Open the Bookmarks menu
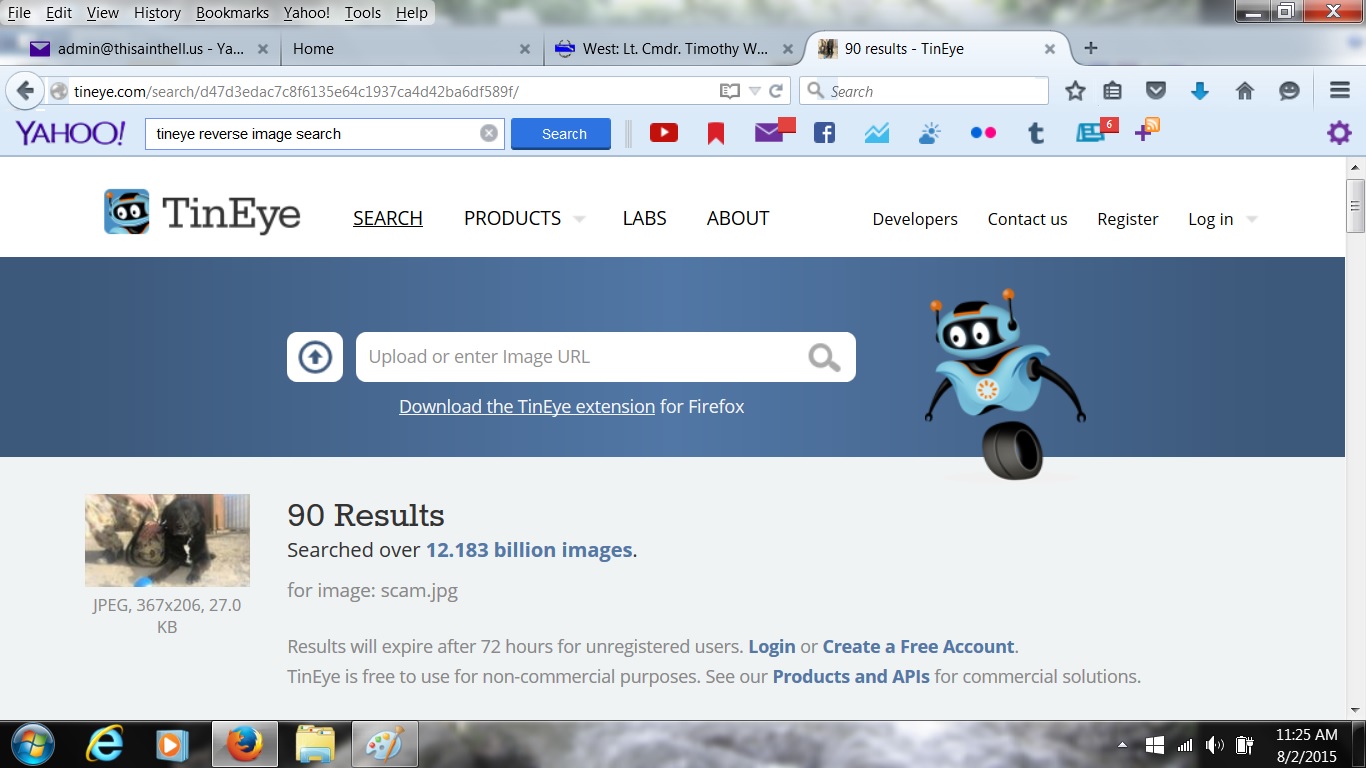The image size is (1366, 768). [x=232, y=13]
